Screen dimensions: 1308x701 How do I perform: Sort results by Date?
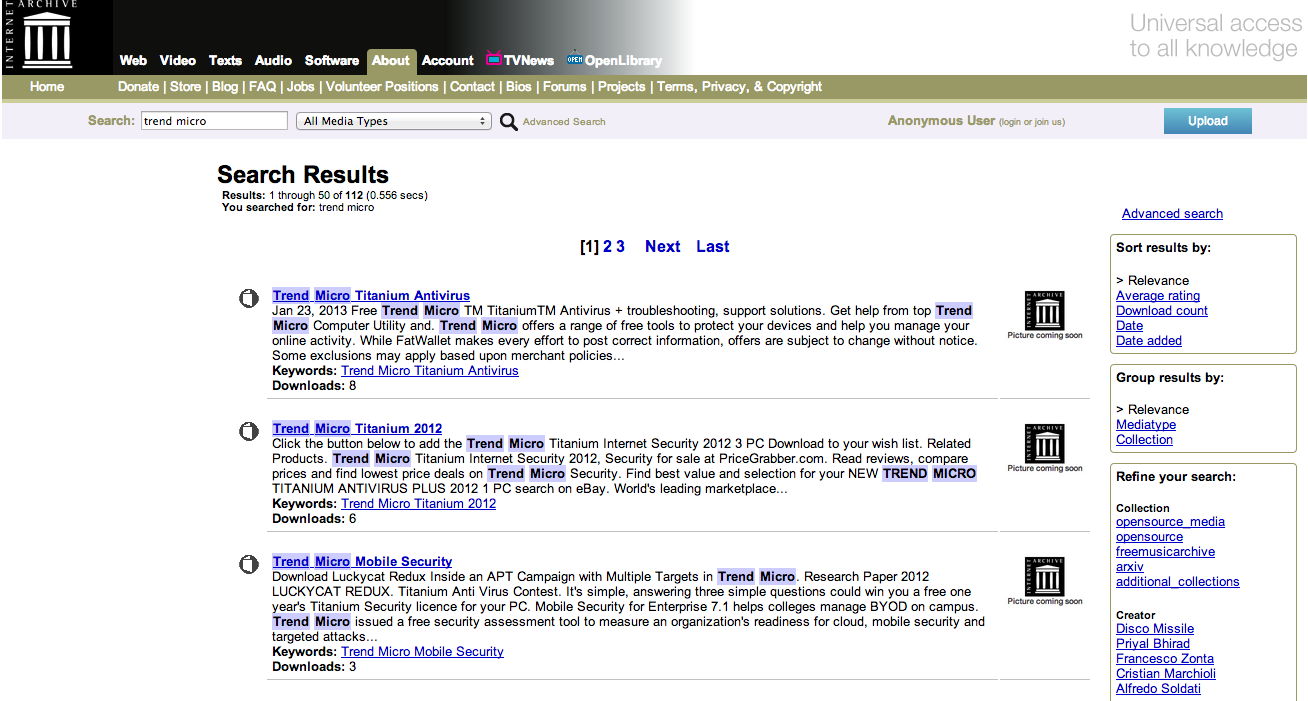coord(1129,326)
